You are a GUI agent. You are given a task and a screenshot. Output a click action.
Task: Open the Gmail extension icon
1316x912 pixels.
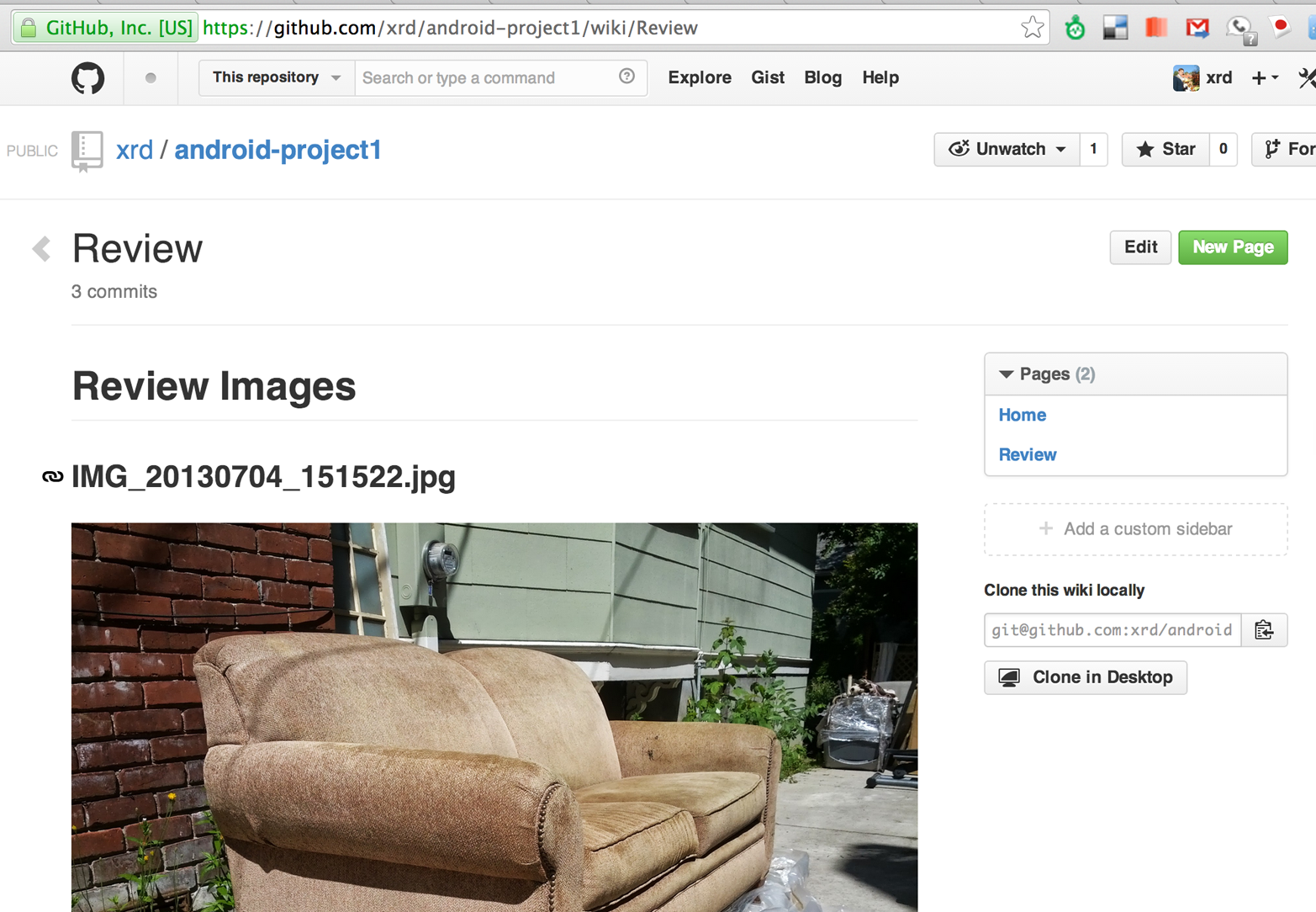click(x=1197, y=29)
